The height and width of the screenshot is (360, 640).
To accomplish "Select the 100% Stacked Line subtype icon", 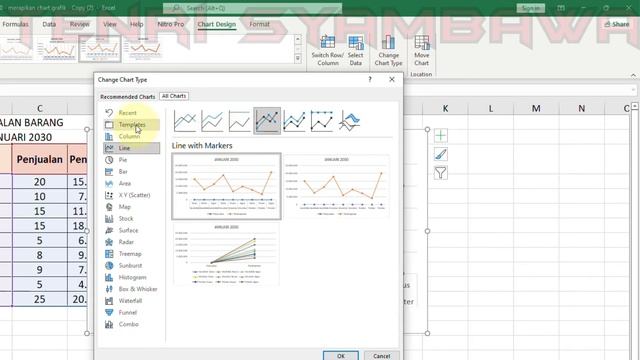I will click(x=240, y=121).
